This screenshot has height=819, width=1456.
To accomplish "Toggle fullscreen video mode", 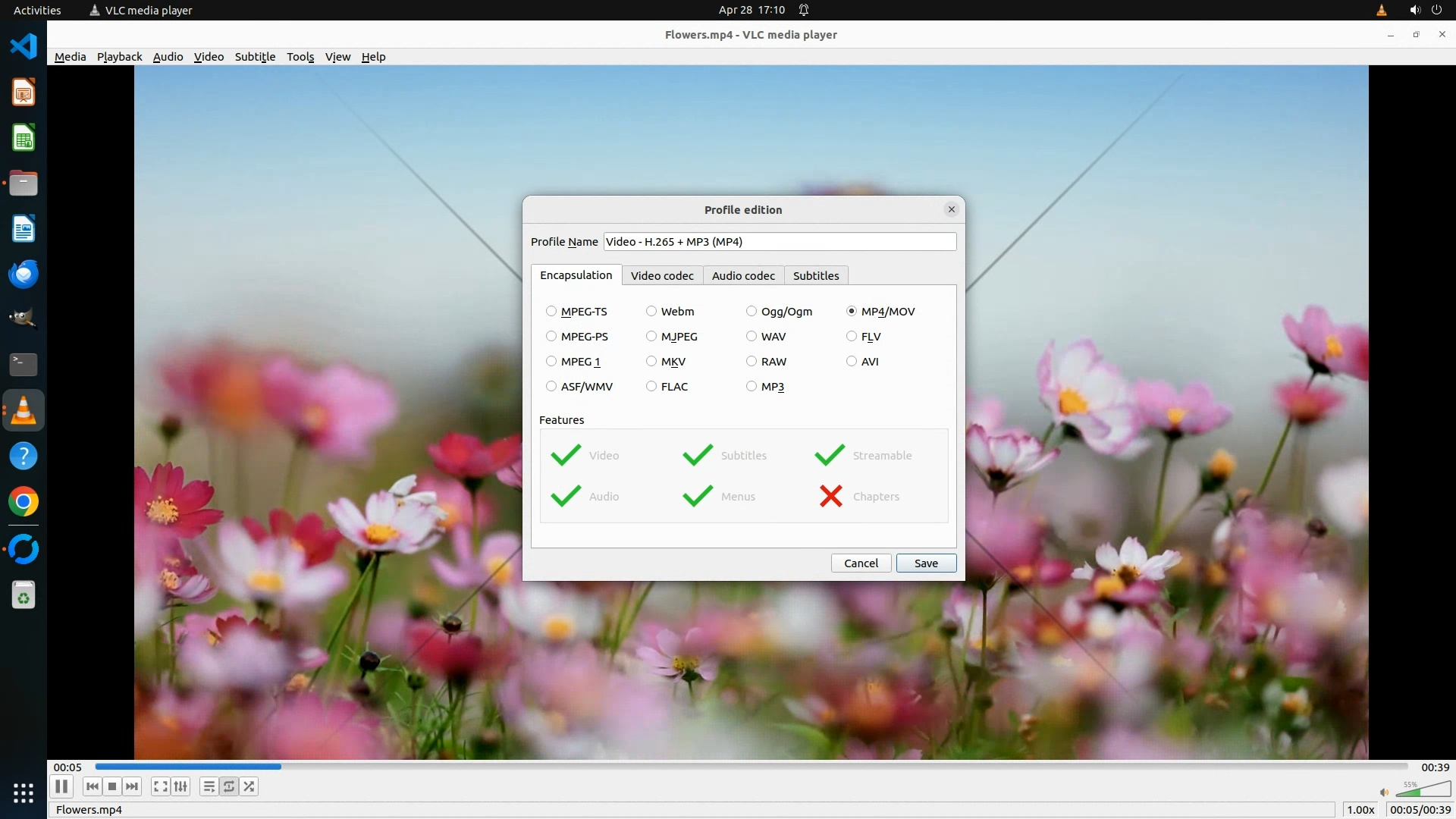I will 160,786.
